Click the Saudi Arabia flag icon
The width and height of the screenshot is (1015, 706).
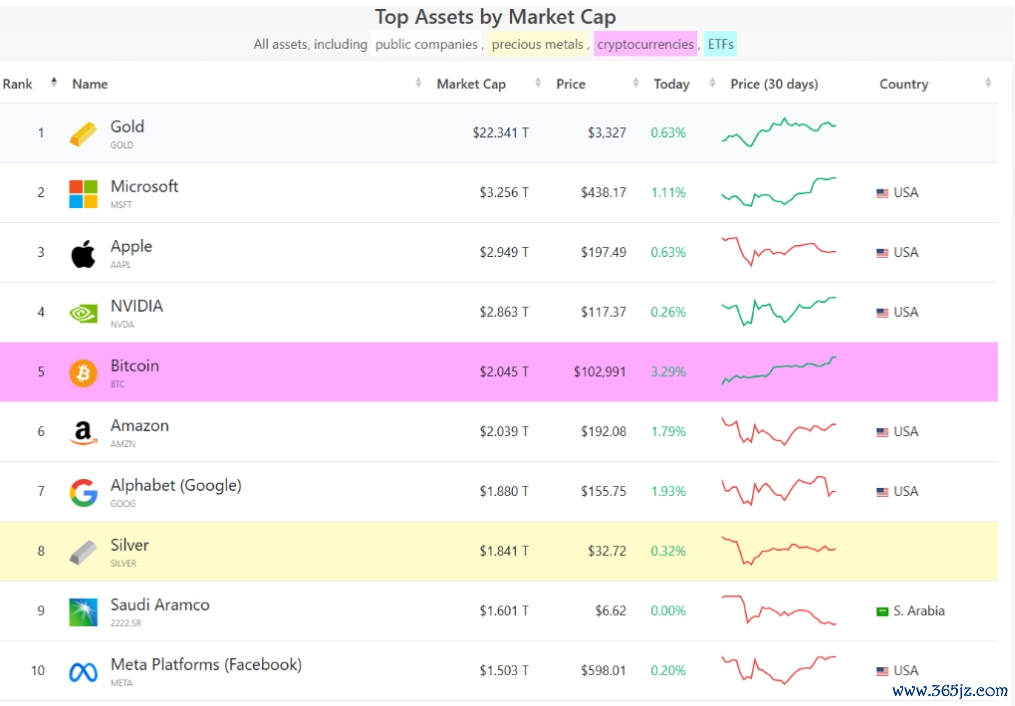tap(882, 612)
